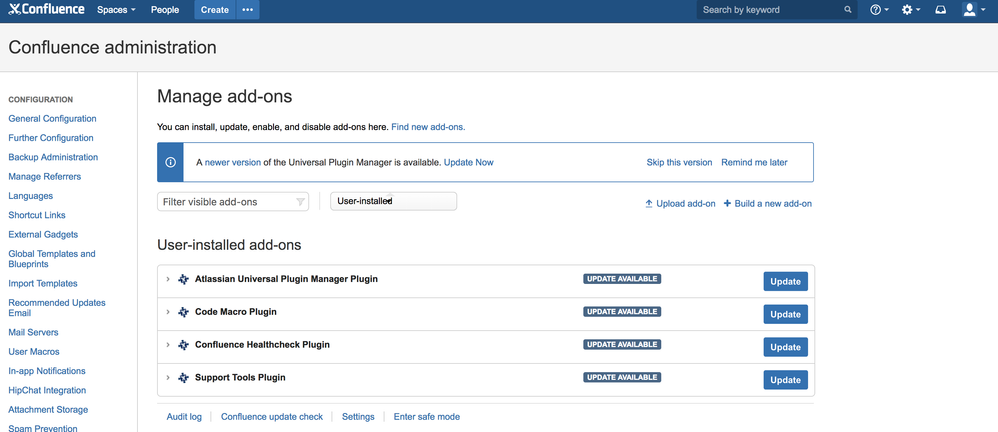This screenshot has height=432, width=998.
Task: Expand the Confluence Healthcheck Plugin row
Action: pyautogui.click(x=168, y=345)
